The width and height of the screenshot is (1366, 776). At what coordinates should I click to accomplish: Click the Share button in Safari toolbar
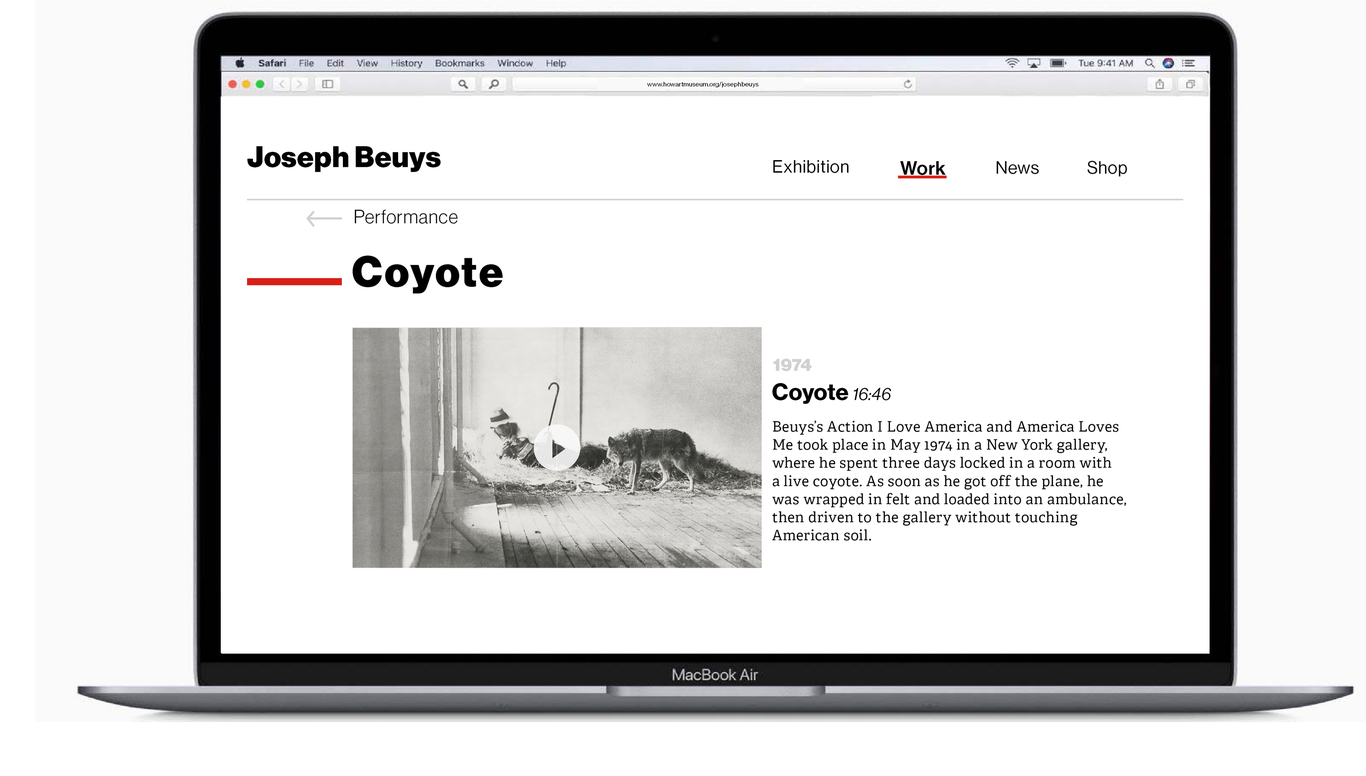click(x=1159, y=84)
